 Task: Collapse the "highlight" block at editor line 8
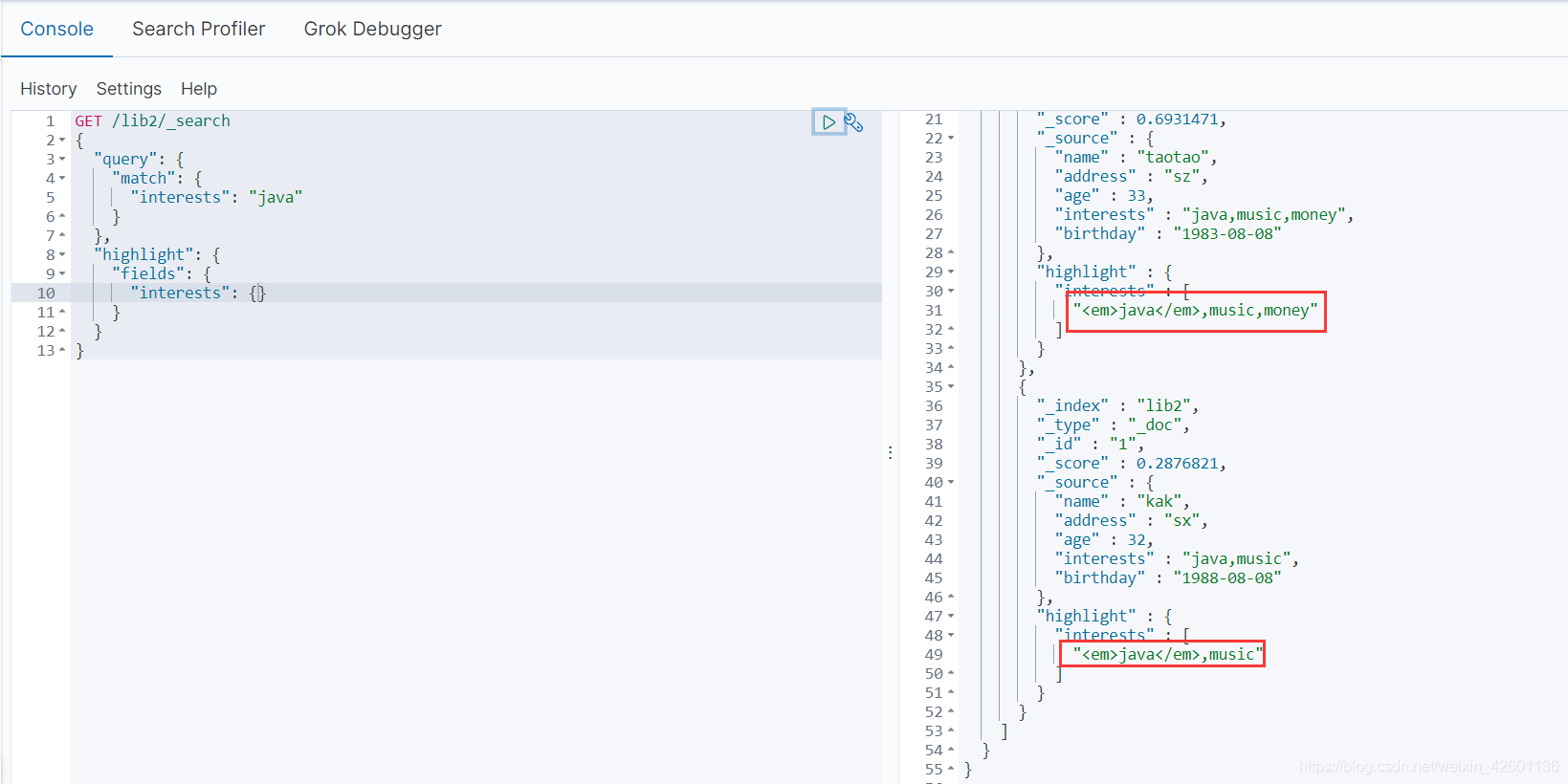click(62, 255)
